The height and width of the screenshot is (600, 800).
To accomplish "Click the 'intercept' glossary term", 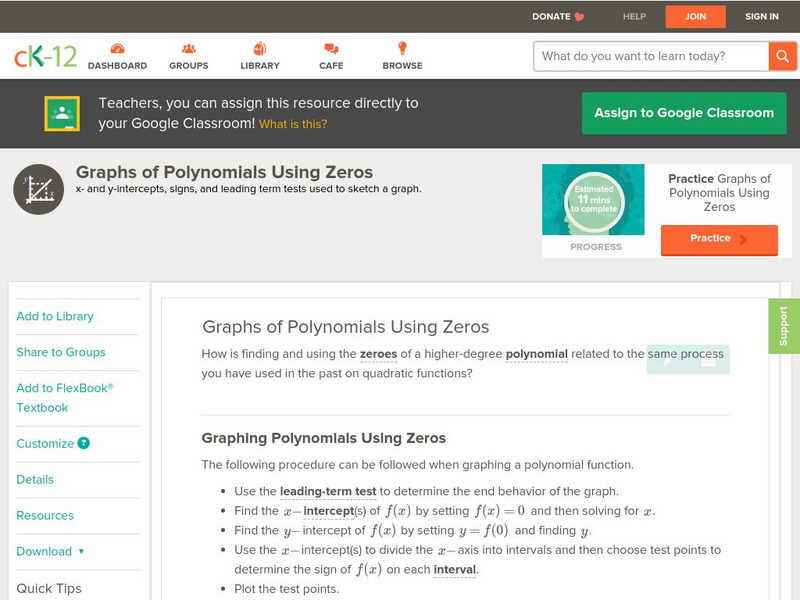I will click(x=329, y=511).
